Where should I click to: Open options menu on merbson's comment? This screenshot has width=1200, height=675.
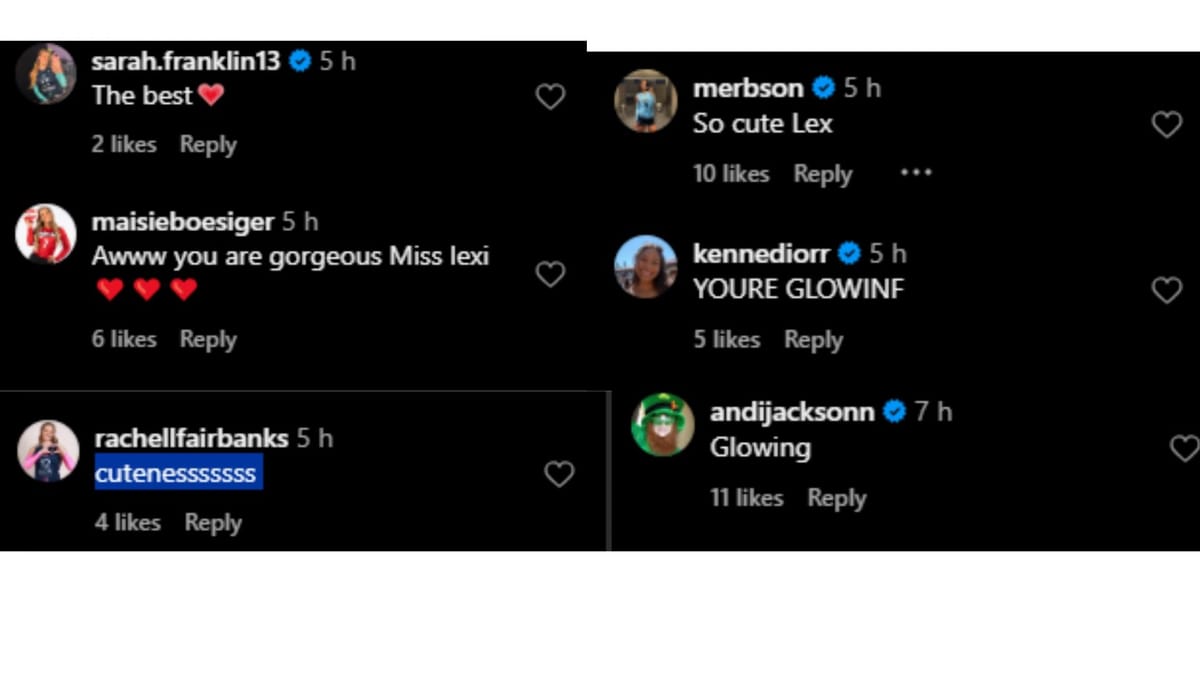click(x=916, y=173)
